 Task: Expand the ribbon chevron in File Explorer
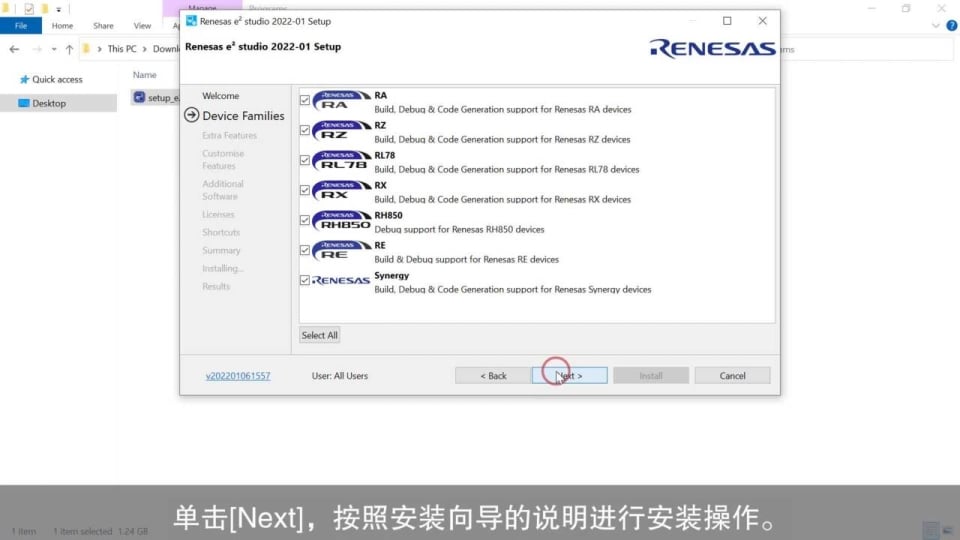click(x=936, y=26)
